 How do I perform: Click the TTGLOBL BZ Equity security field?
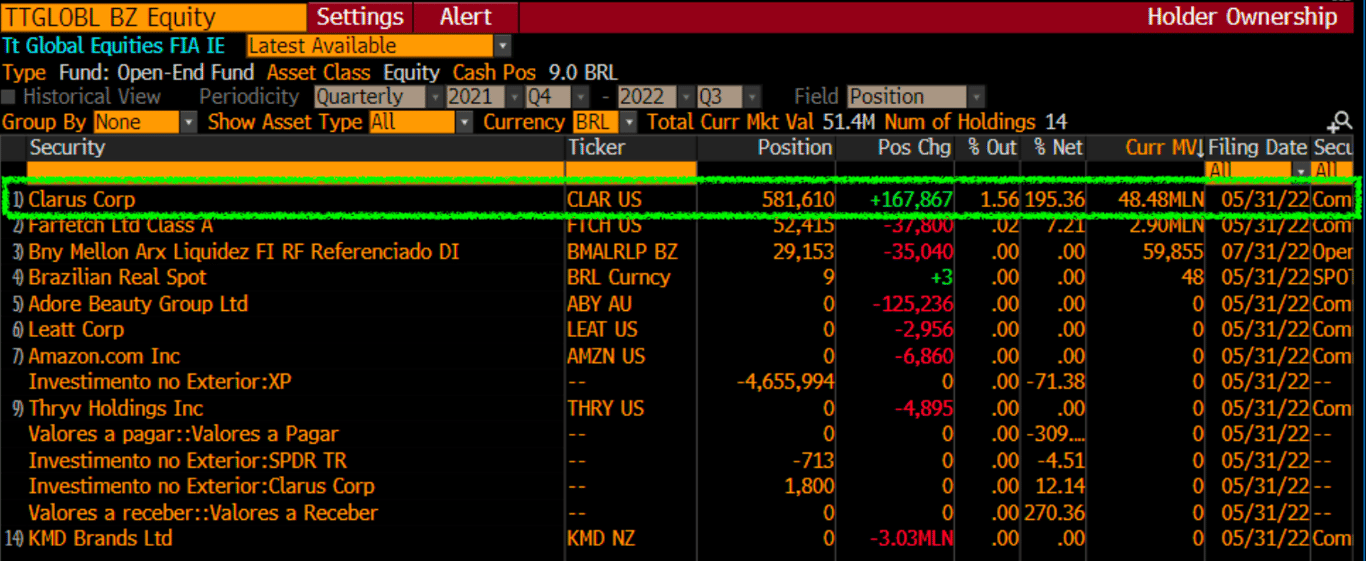(154, 17)
